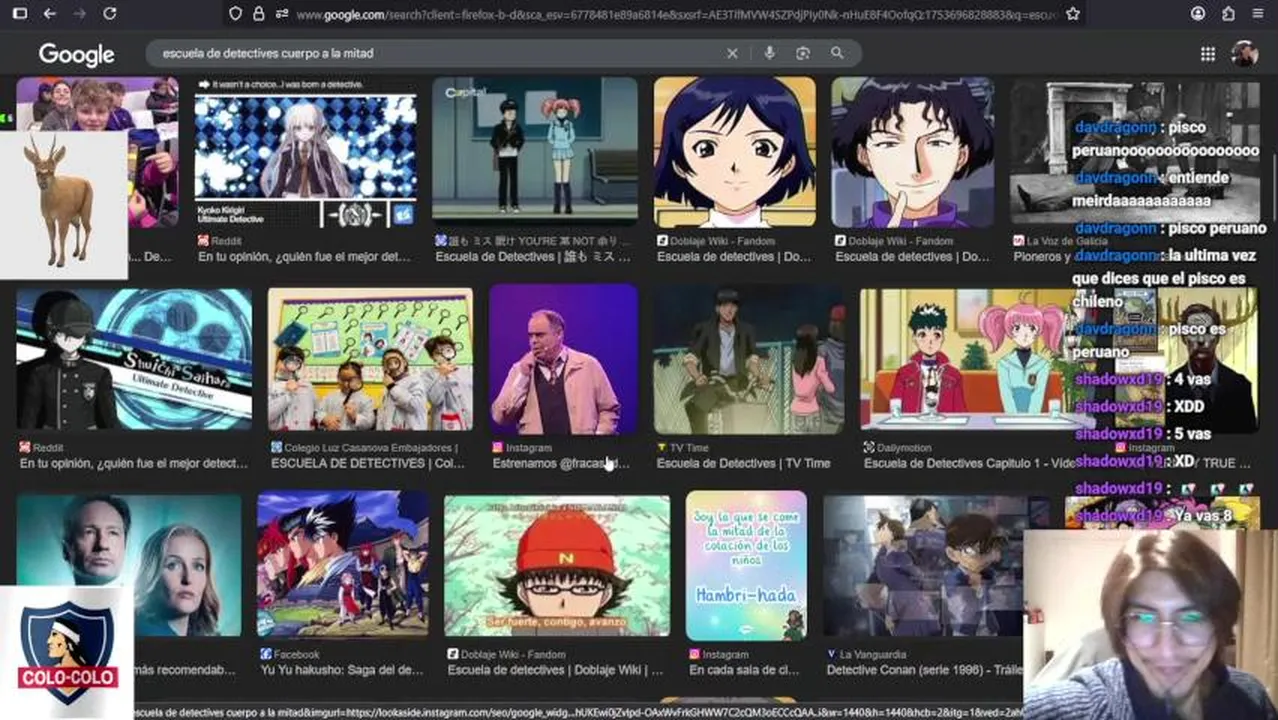
Task: Open 'Yu Yu hakusho: Saga del de...' link
Action: coord(341,669)
